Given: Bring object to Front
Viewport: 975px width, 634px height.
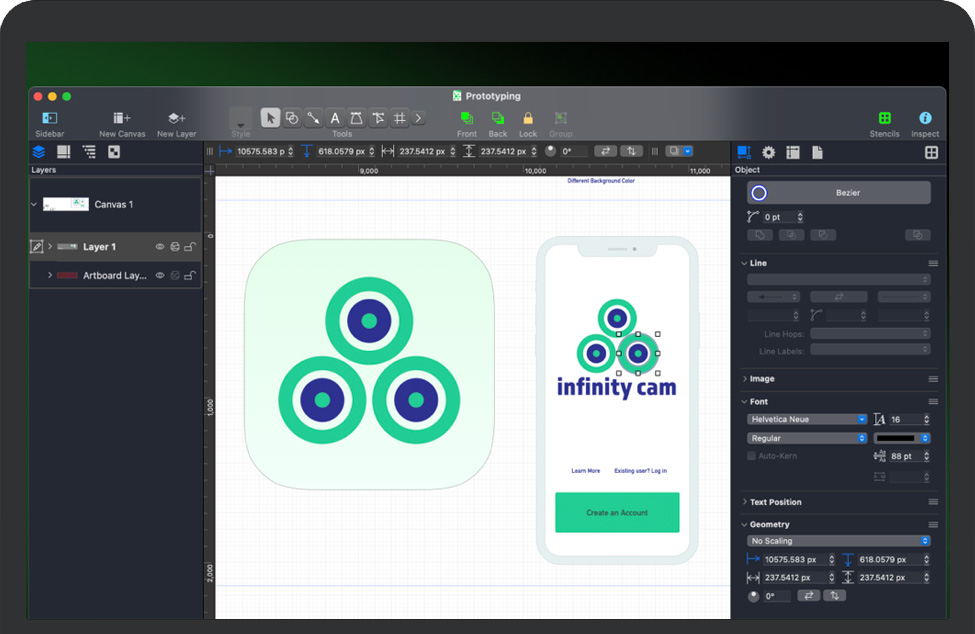Looking at the screenshot, I should 467,118.
